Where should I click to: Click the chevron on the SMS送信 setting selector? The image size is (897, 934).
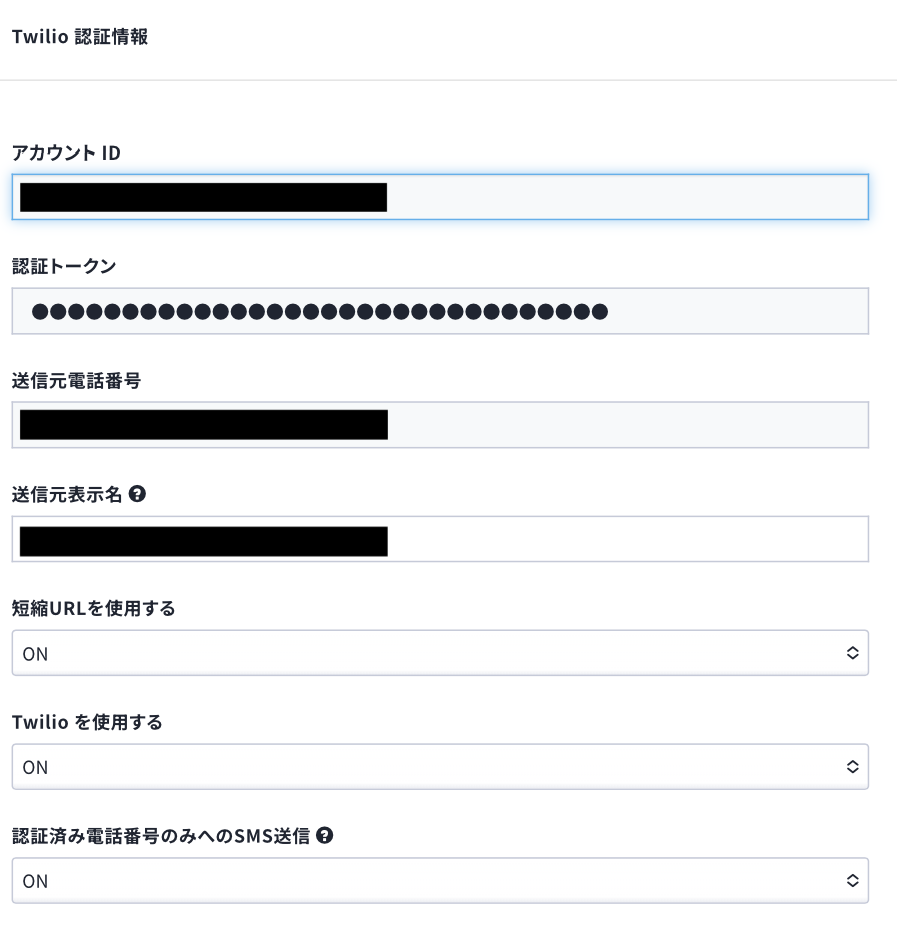[x=853, y=881]
